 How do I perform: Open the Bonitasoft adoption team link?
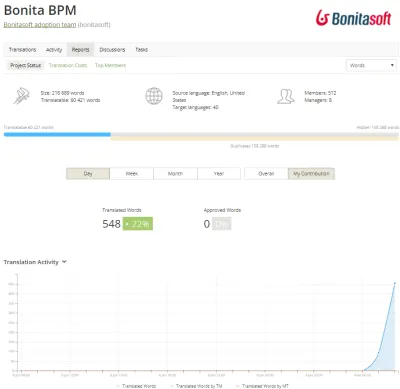(40, 25)
